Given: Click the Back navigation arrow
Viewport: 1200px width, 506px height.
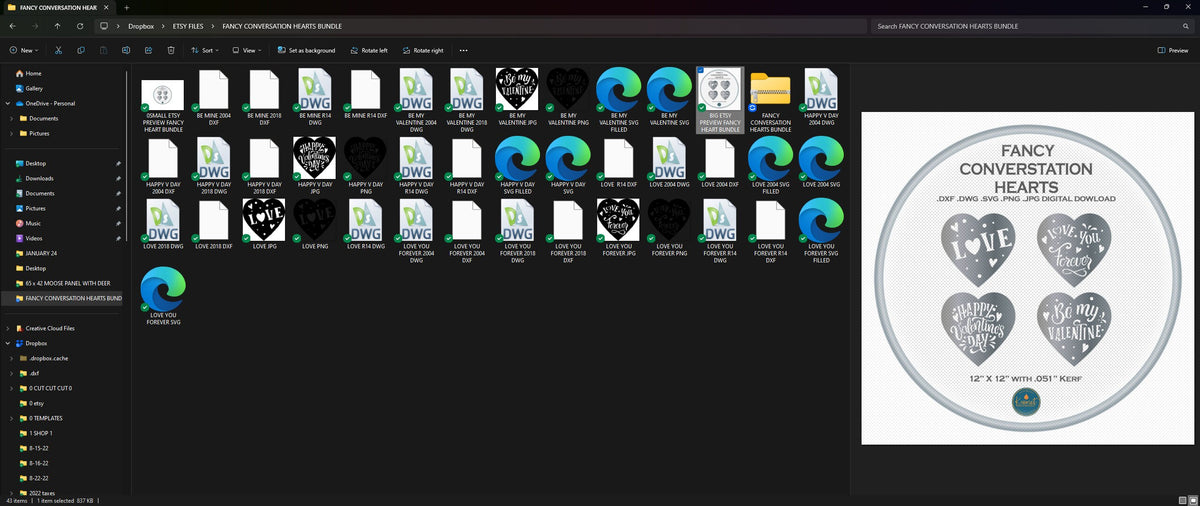Looking at the screenshot, I should 12,26.
